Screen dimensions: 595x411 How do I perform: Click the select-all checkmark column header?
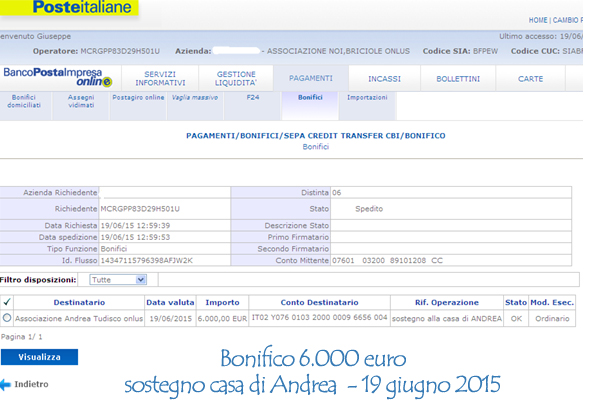point(7,302)
